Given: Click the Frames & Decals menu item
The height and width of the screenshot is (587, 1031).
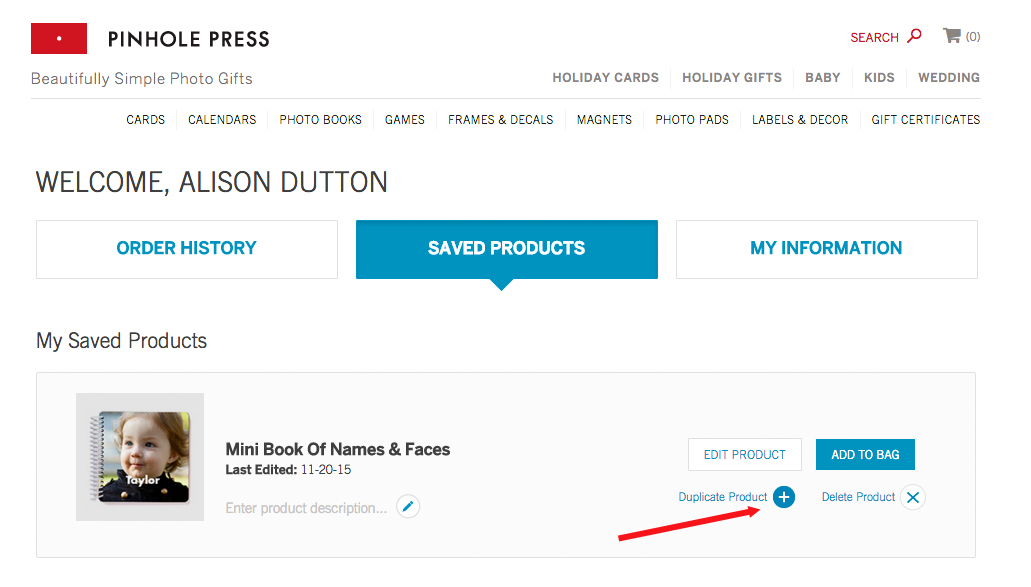Looking at the screenshot, I should [x=500, y=120].
